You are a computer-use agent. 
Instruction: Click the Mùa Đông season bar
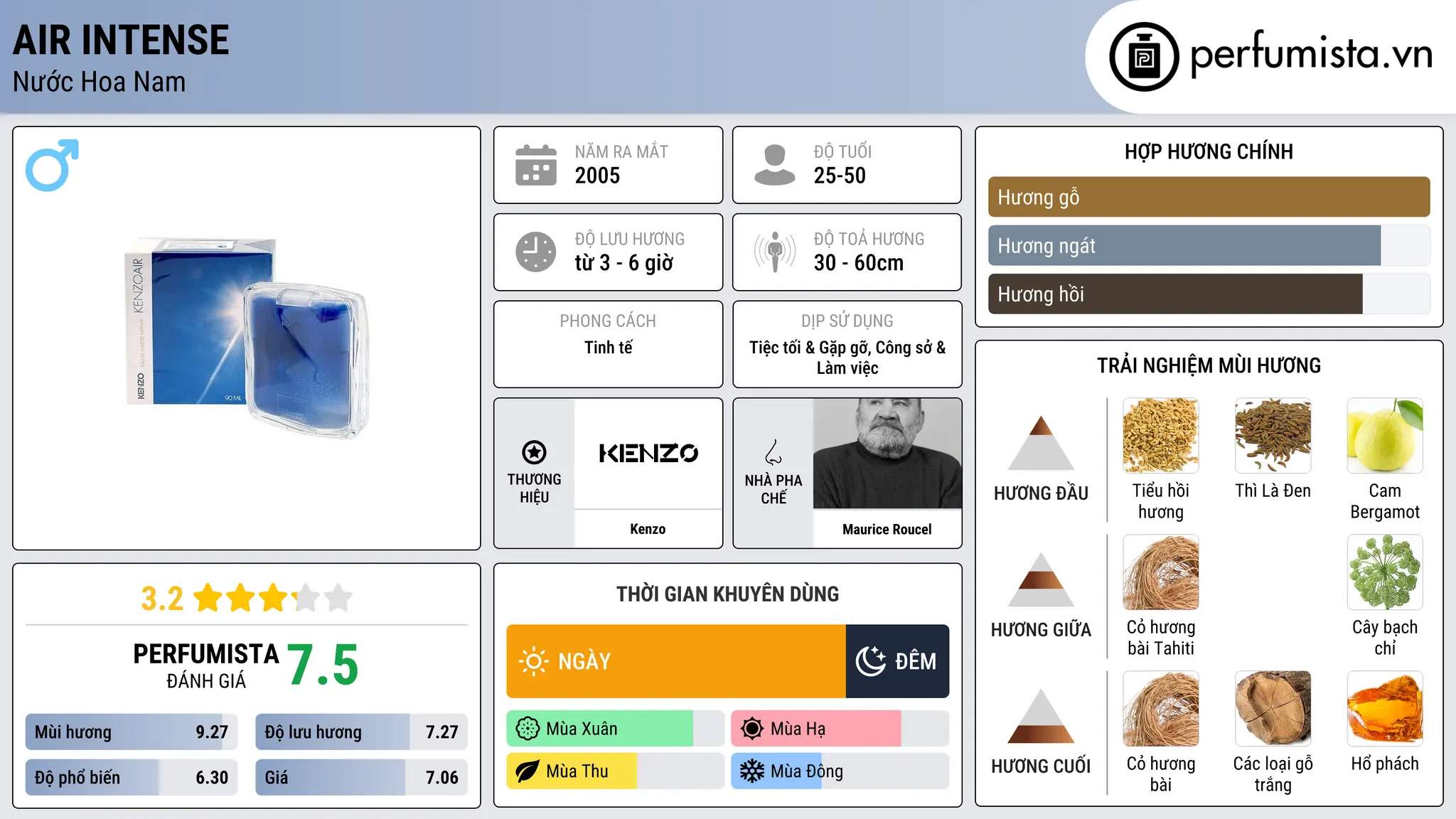pos(840,771)
